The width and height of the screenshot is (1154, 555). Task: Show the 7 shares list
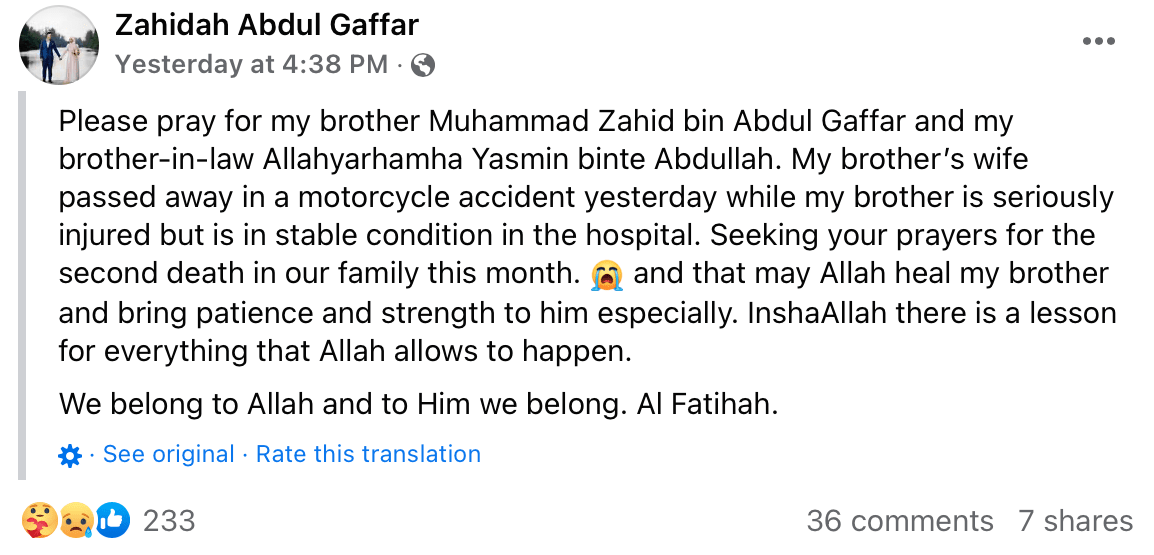click(x=1075, y=521)
